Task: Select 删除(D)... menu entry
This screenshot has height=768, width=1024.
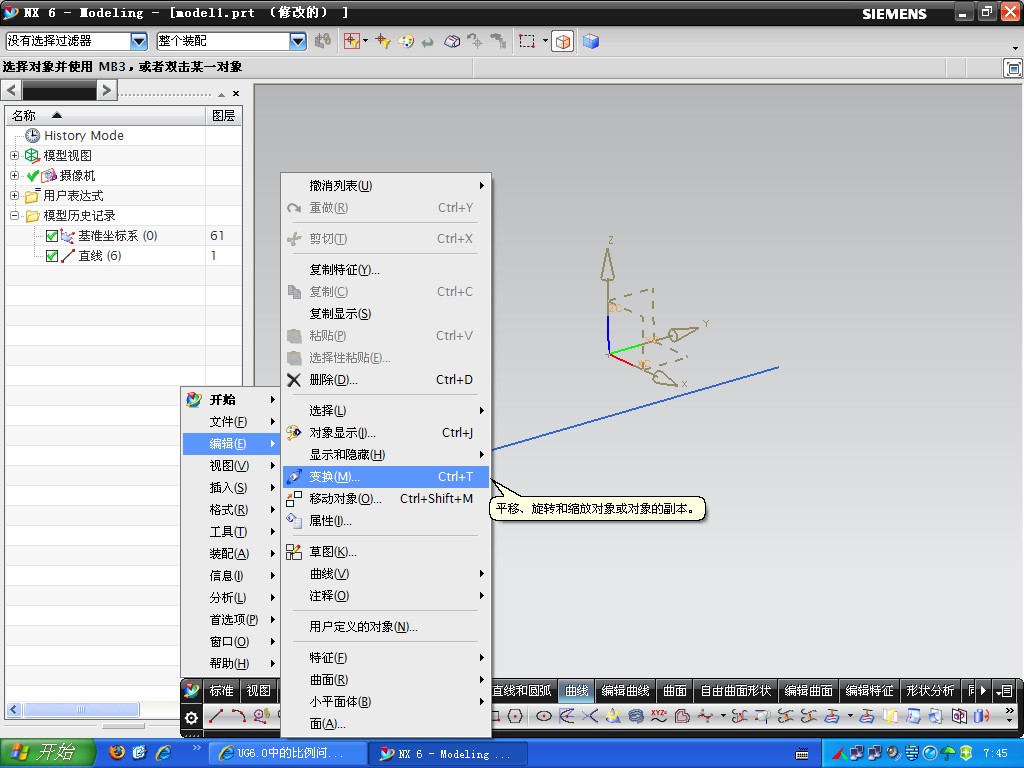Action: pos(386,379)
